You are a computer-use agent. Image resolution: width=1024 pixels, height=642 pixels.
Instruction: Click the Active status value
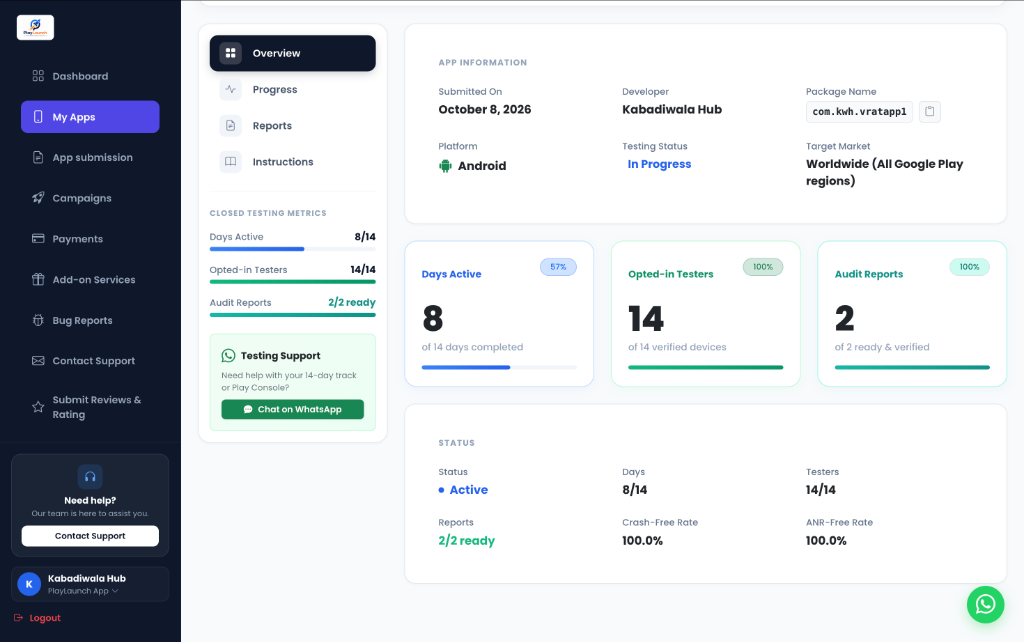click(x=468, y=490)
